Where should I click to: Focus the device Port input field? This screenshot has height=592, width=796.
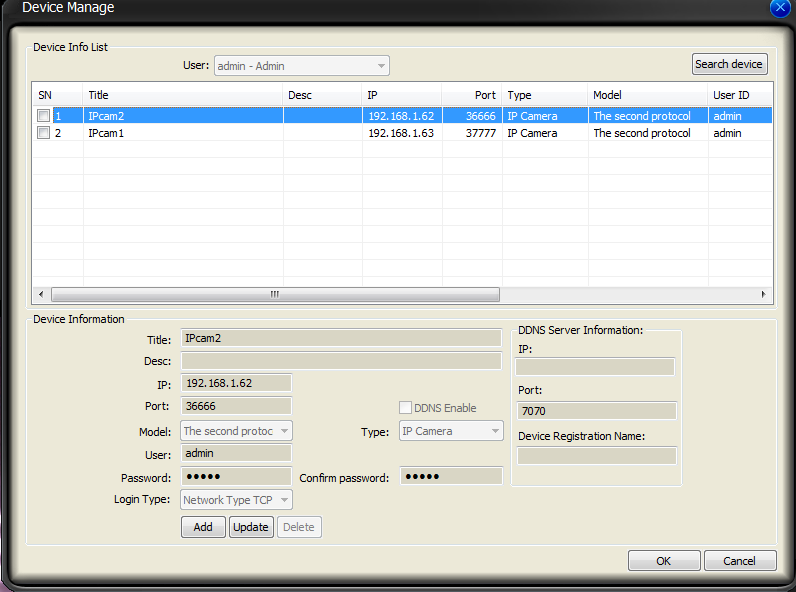tap(236, 406)
